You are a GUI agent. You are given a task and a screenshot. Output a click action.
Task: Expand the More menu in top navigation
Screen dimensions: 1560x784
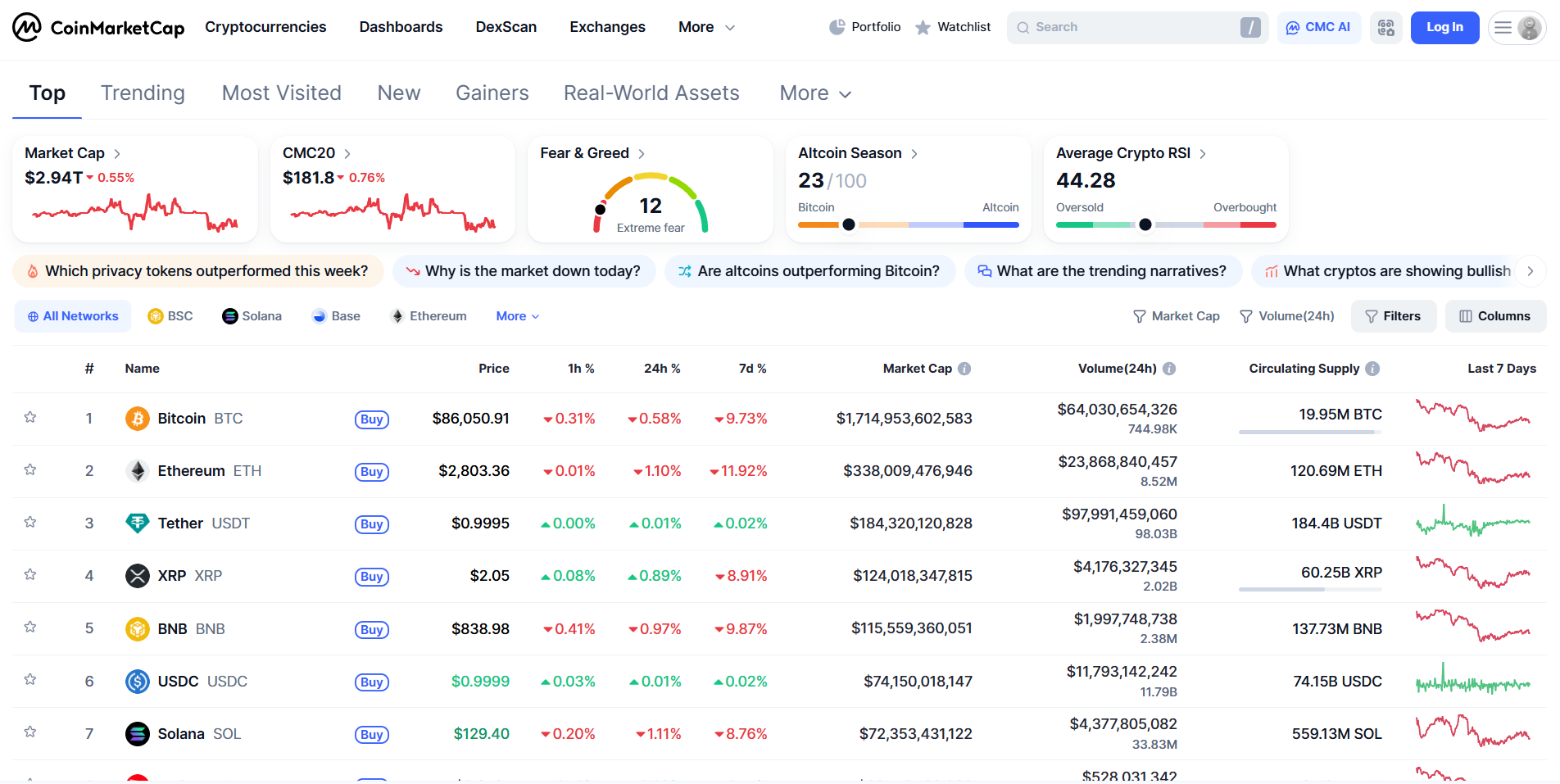707,27
